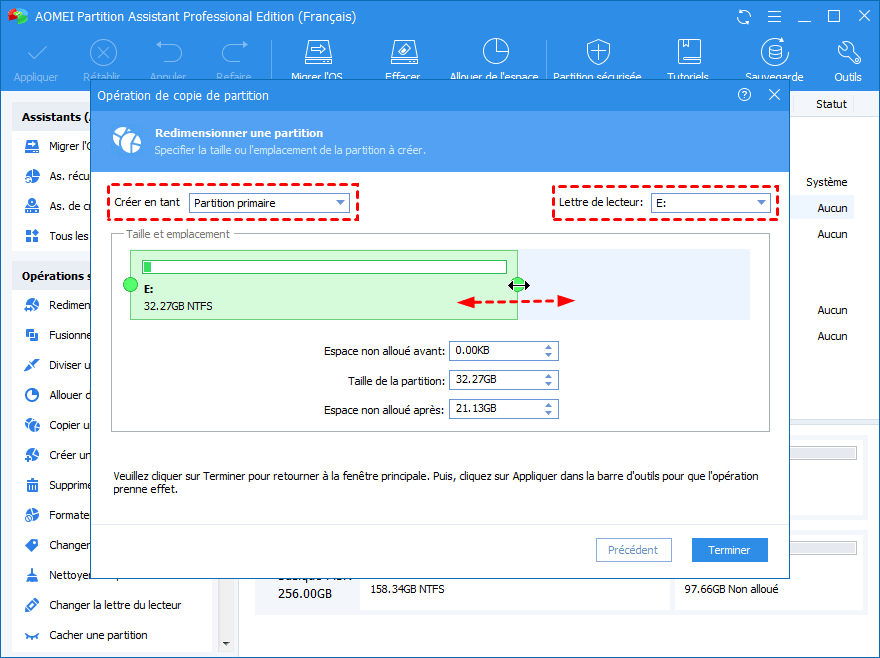Select the 158.34GB NTFS partition block
The height and width of the screenshot is (658, 880).
(514, 595)
